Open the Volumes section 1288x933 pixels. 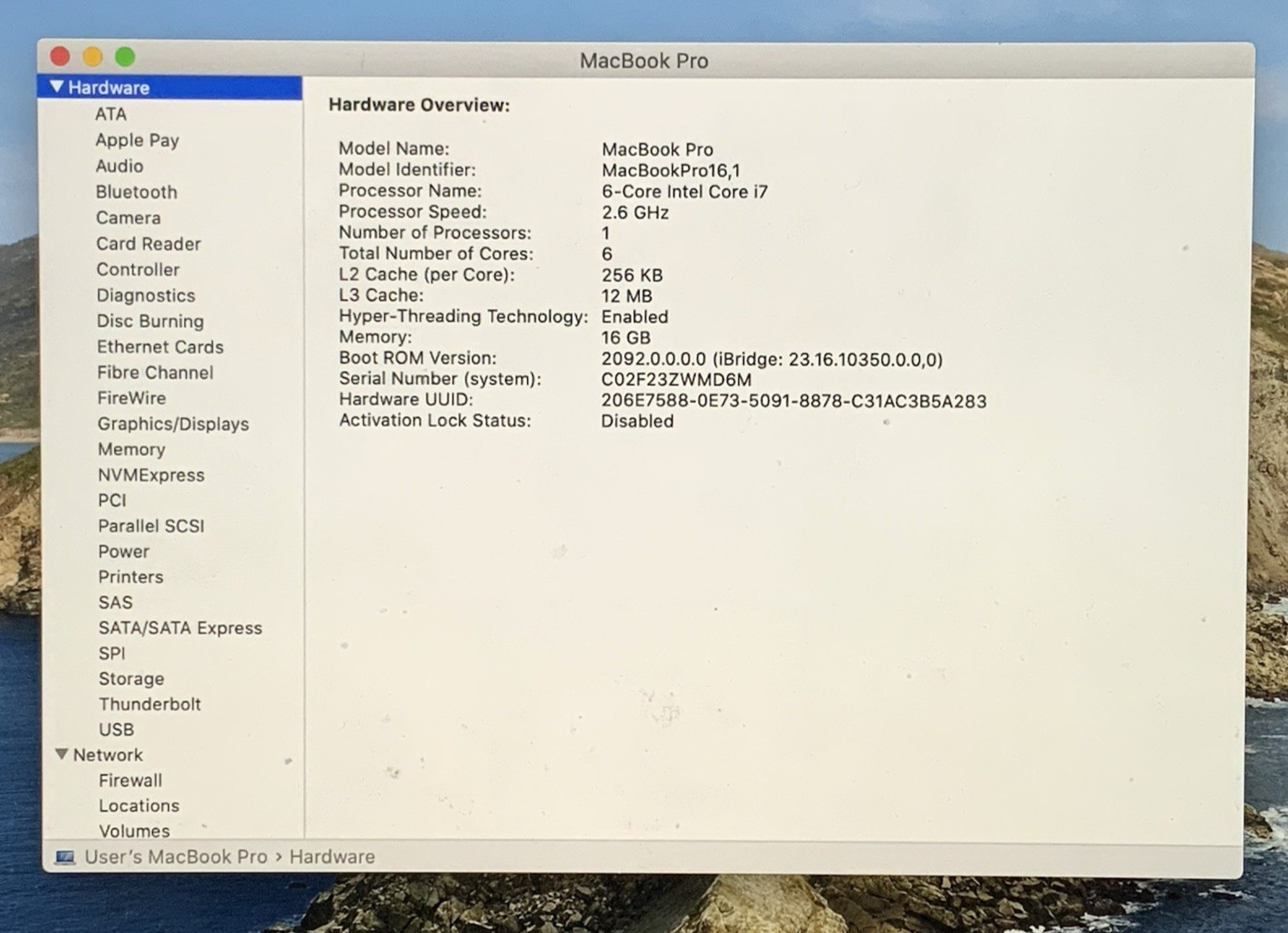(x=134, y=831)
